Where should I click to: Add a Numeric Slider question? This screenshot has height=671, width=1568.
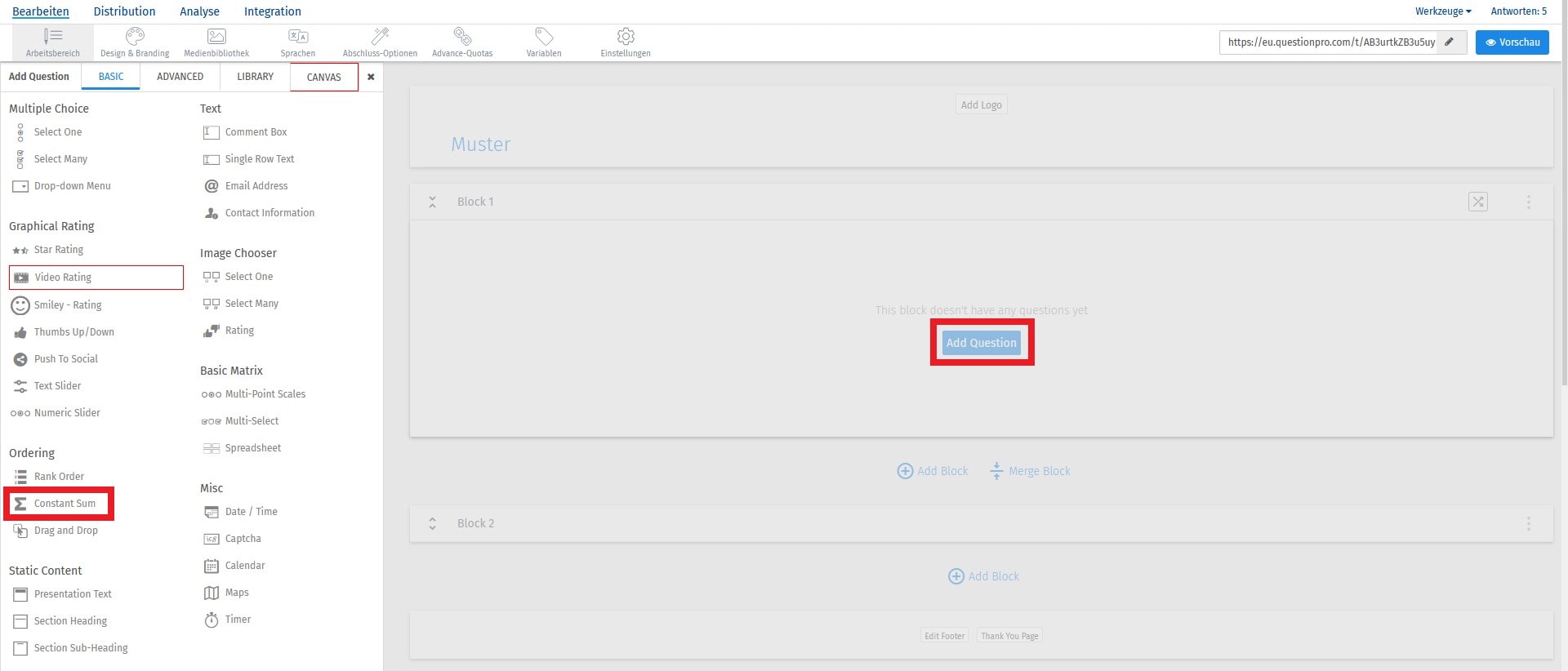[67, 413]
